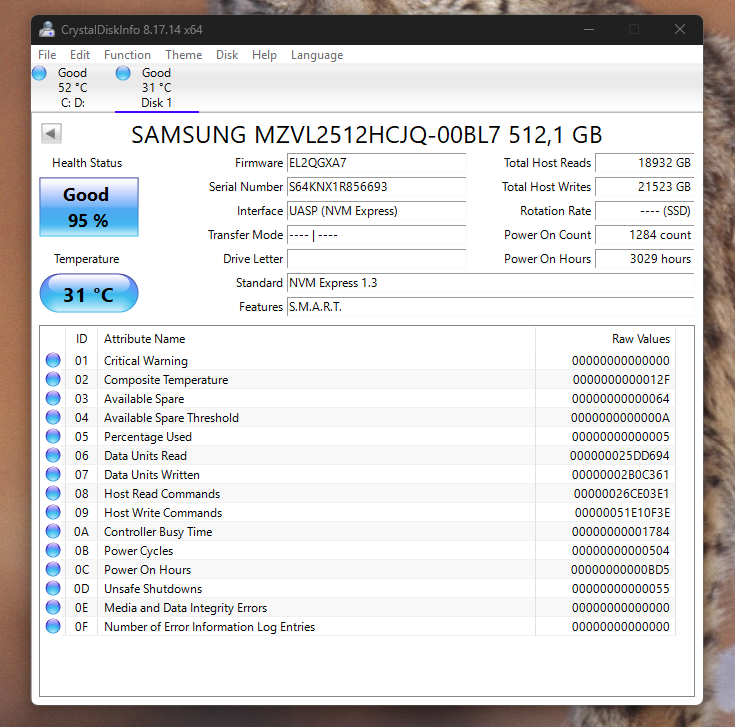Select the Critical Warning attribute name
Screen dimensions: 735x727
coord(146,360)
